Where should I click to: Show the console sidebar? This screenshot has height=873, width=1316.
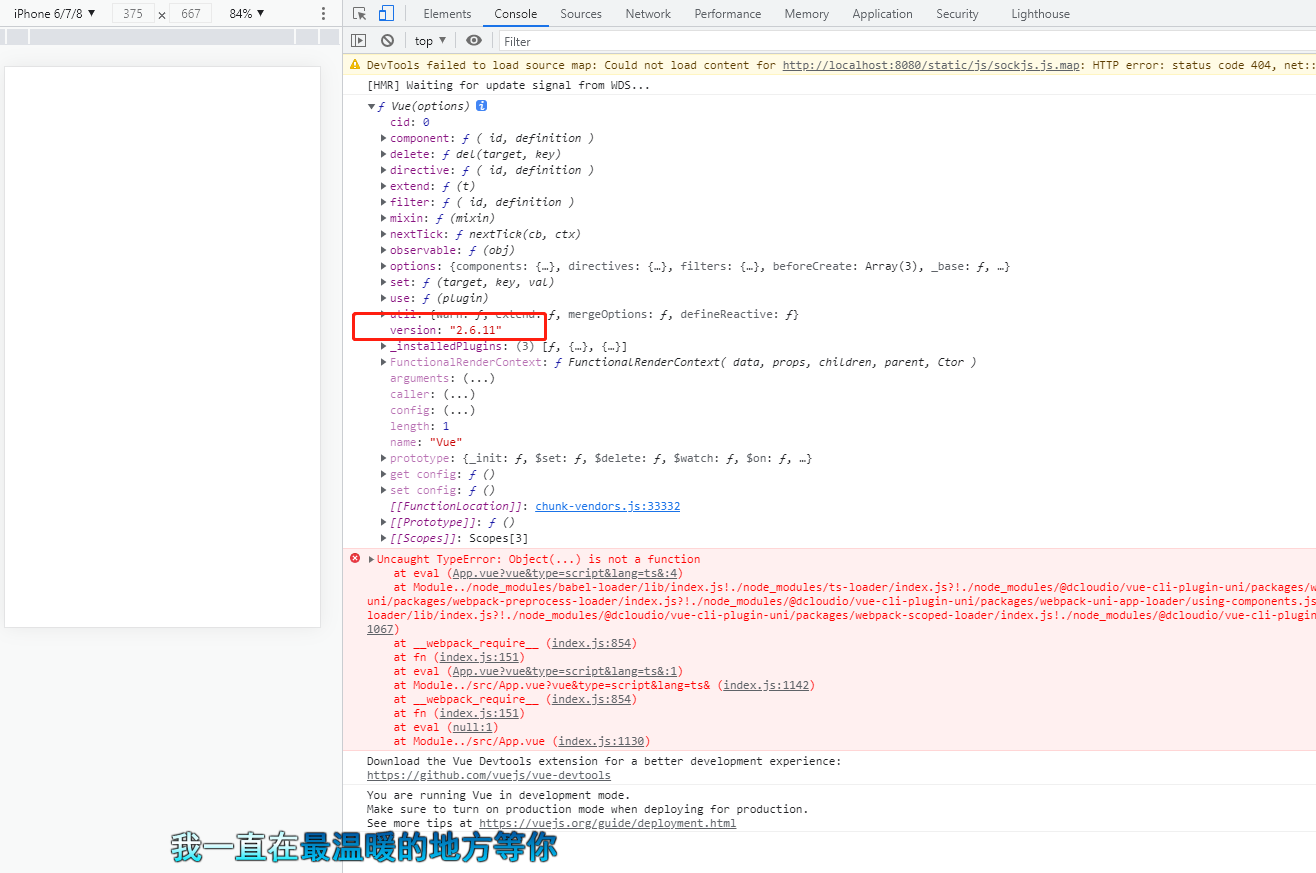tap(359, 41)
